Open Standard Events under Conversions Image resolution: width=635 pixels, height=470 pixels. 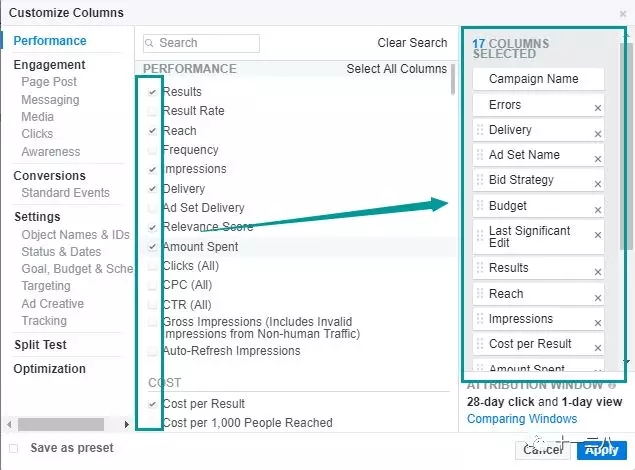pyautogui.click(x=65, y=193)
